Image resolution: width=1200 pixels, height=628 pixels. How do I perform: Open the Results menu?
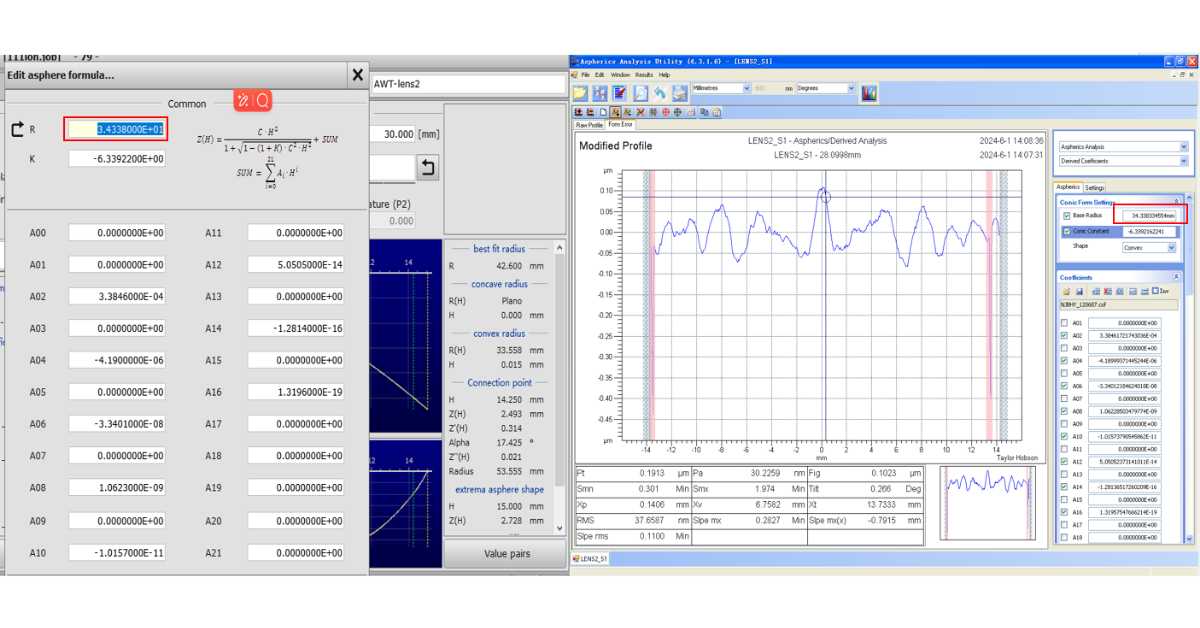[x=644, y=75]
